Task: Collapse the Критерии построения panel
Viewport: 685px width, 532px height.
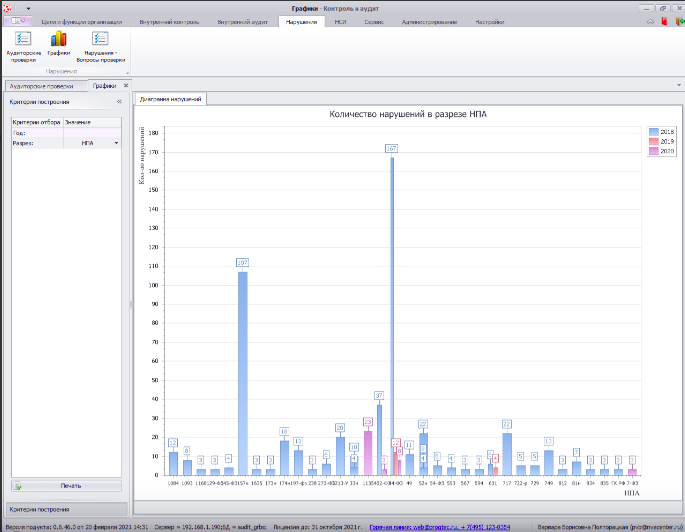Action: pyautogui.click(x=119, y=101)
